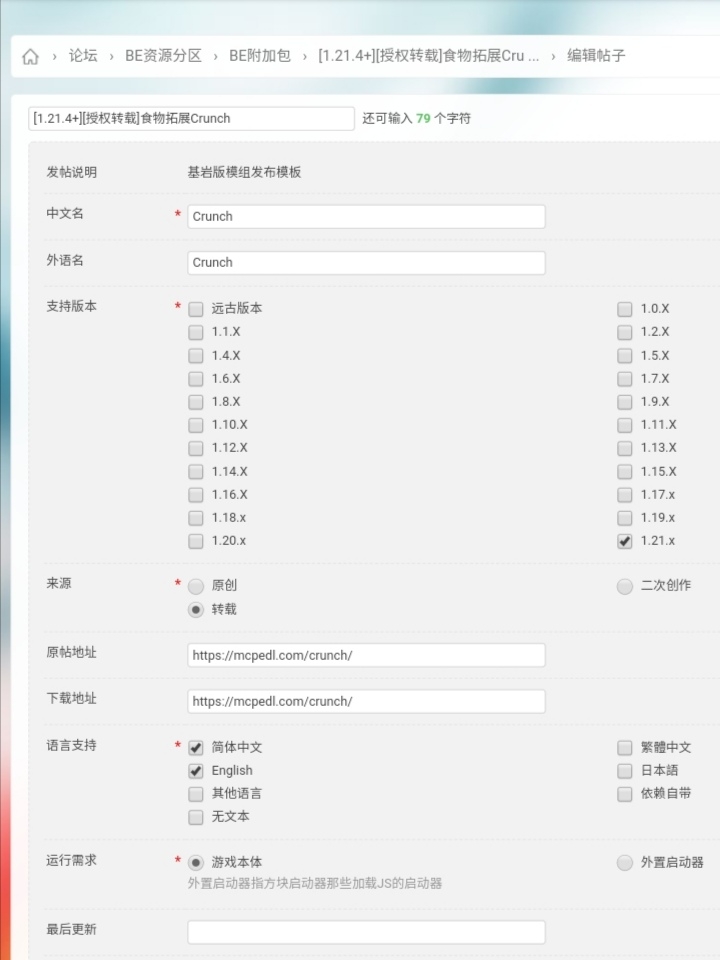Check the 1.15.X version checkbox

[x=624, y=472]
